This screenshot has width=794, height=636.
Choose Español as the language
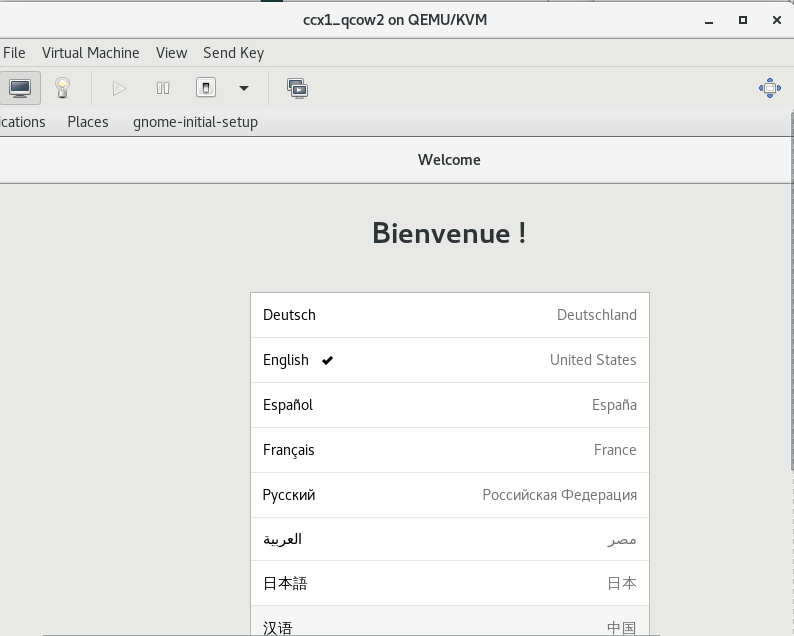[450, 405]
